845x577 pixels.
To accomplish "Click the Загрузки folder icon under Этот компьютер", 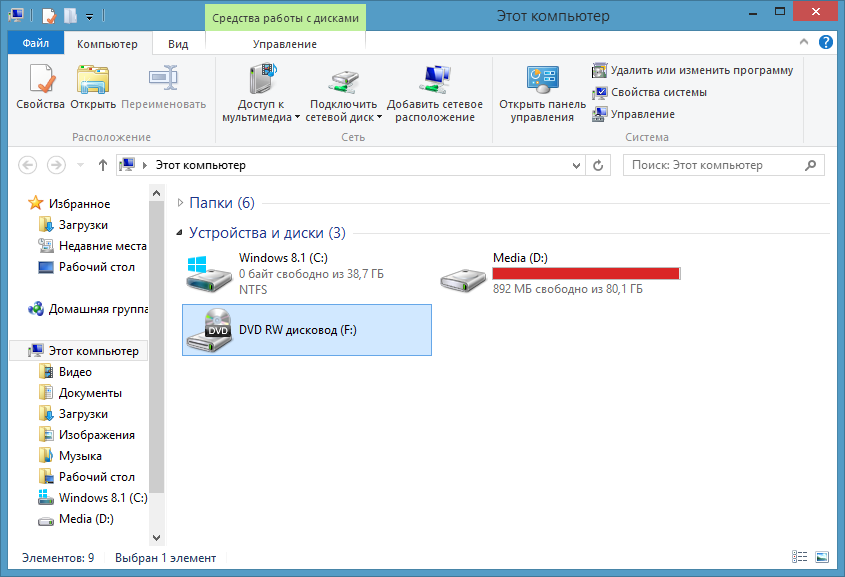I will click(46, 414).
